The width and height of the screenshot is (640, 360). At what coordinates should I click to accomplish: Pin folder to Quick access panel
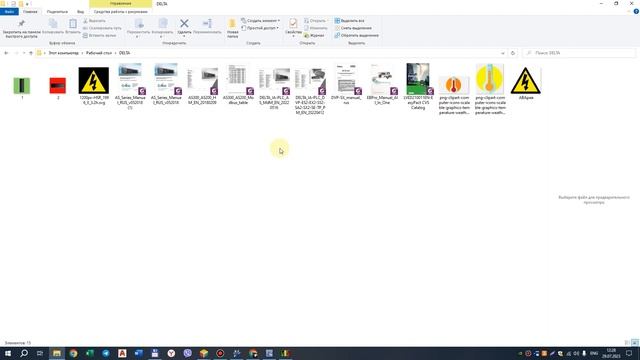[x=21, y=29]
